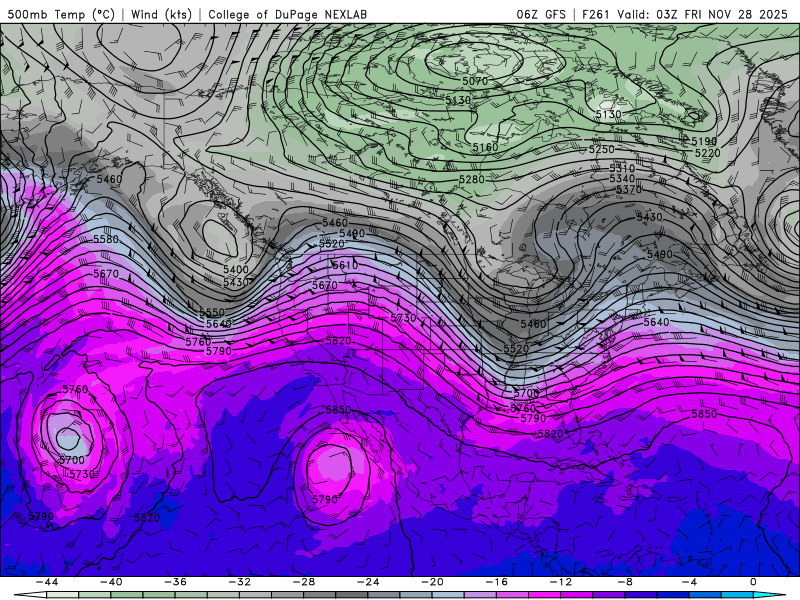This screenshot has width=800, height=600.
Task: Click the "Wind (kts)" header label
Action: point(161,14)
